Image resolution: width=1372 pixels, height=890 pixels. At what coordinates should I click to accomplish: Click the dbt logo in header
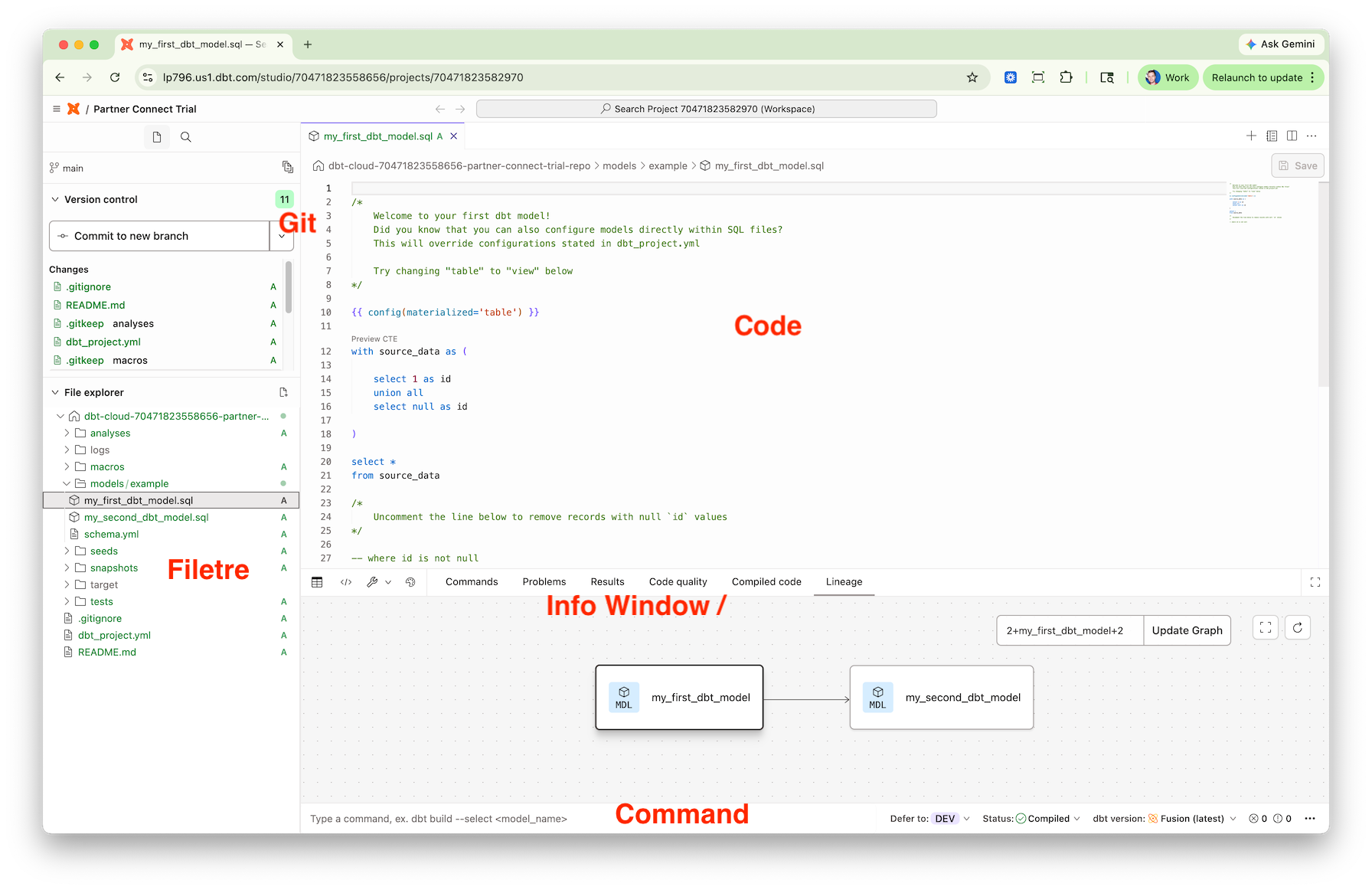(x=73, y=109)
